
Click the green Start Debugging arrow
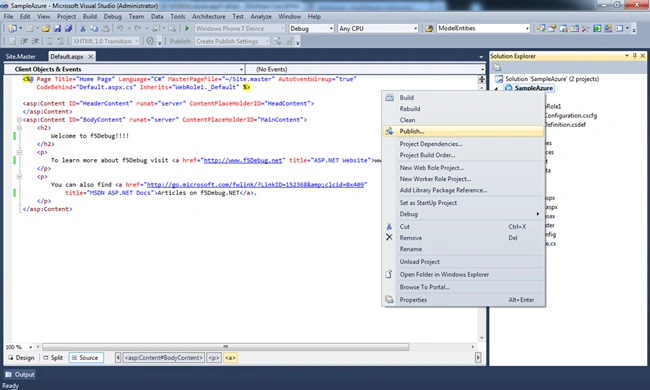[187, 28]
